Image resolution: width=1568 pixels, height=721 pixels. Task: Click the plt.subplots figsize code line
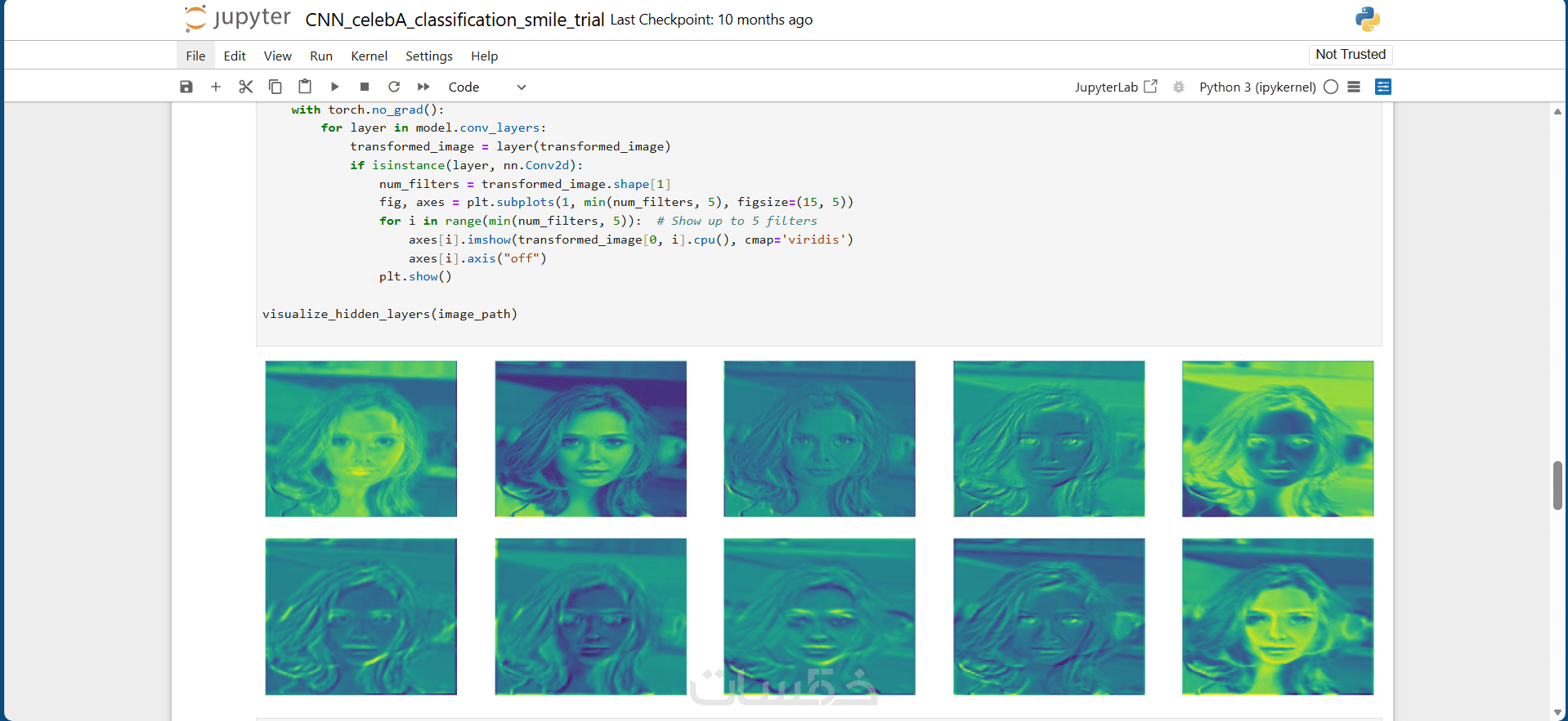[x=616, y=202]
